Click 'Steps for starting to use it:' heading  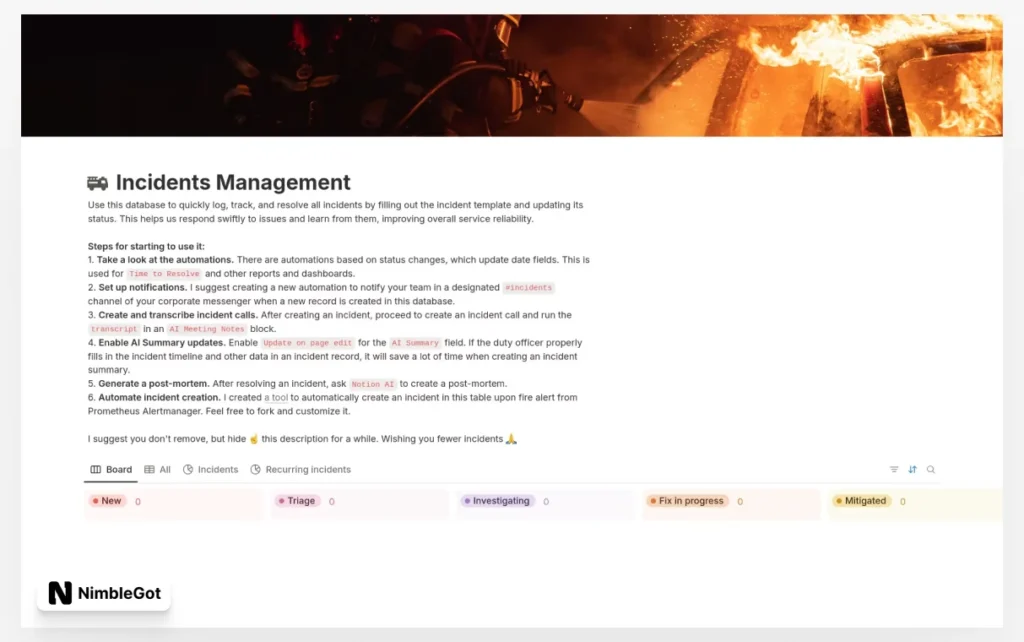point(146,246)
